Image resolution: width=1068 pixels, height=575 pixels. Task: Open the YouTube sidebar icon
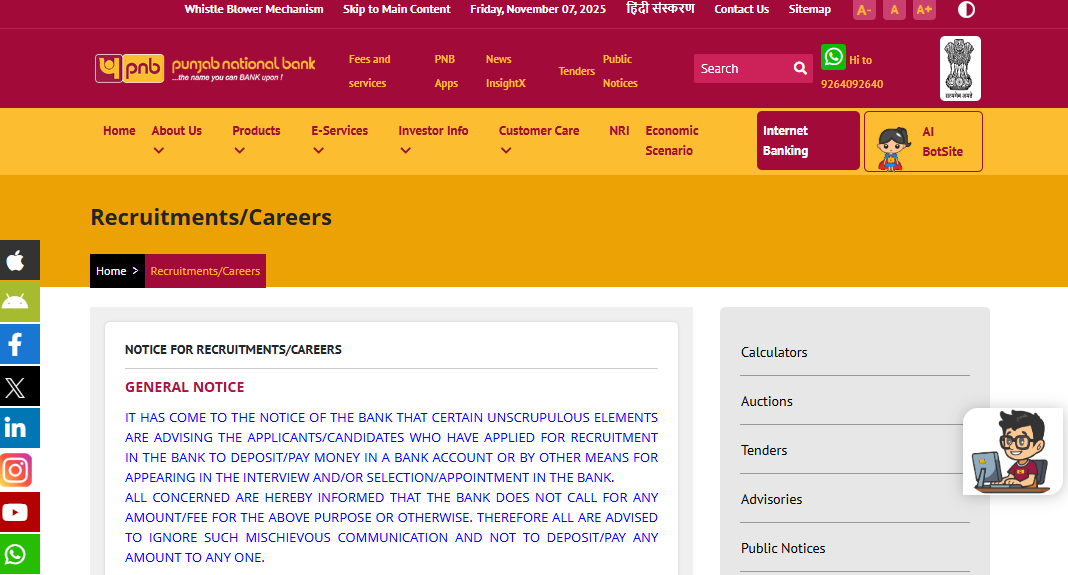[20, 512]
